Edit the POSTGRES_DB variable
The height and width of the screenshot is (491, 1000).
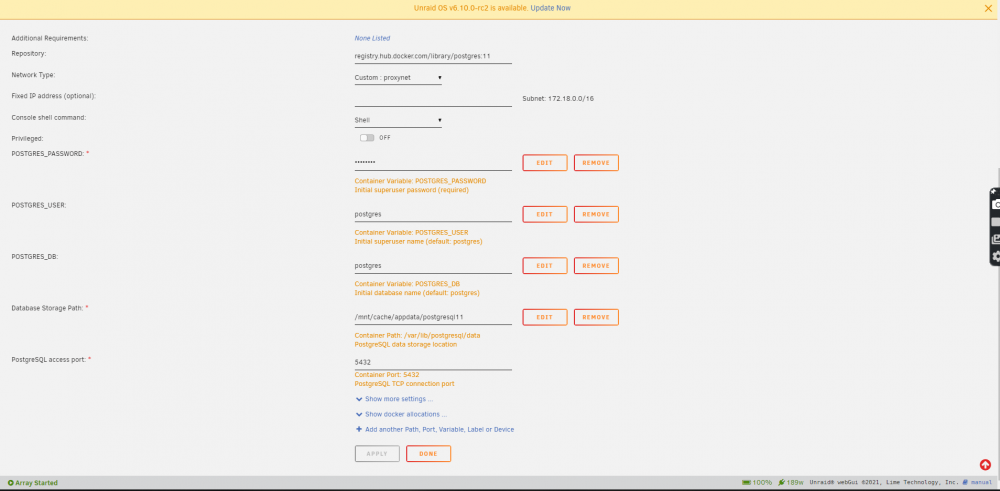coord(545,265)
